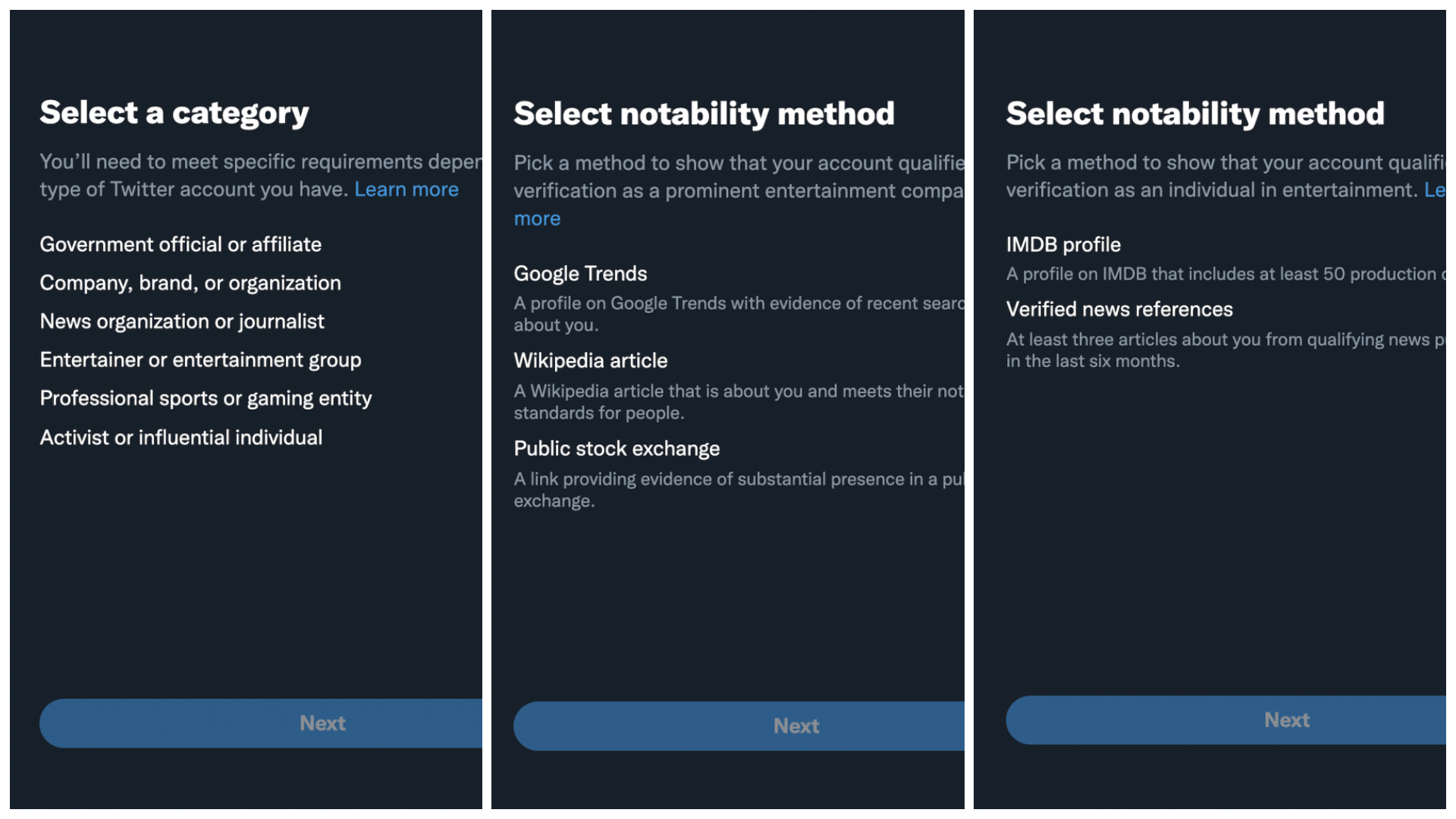This screenshot has height=819, width=1456.
Task: Choose Verified news references method
Action: click(1119, 309)
